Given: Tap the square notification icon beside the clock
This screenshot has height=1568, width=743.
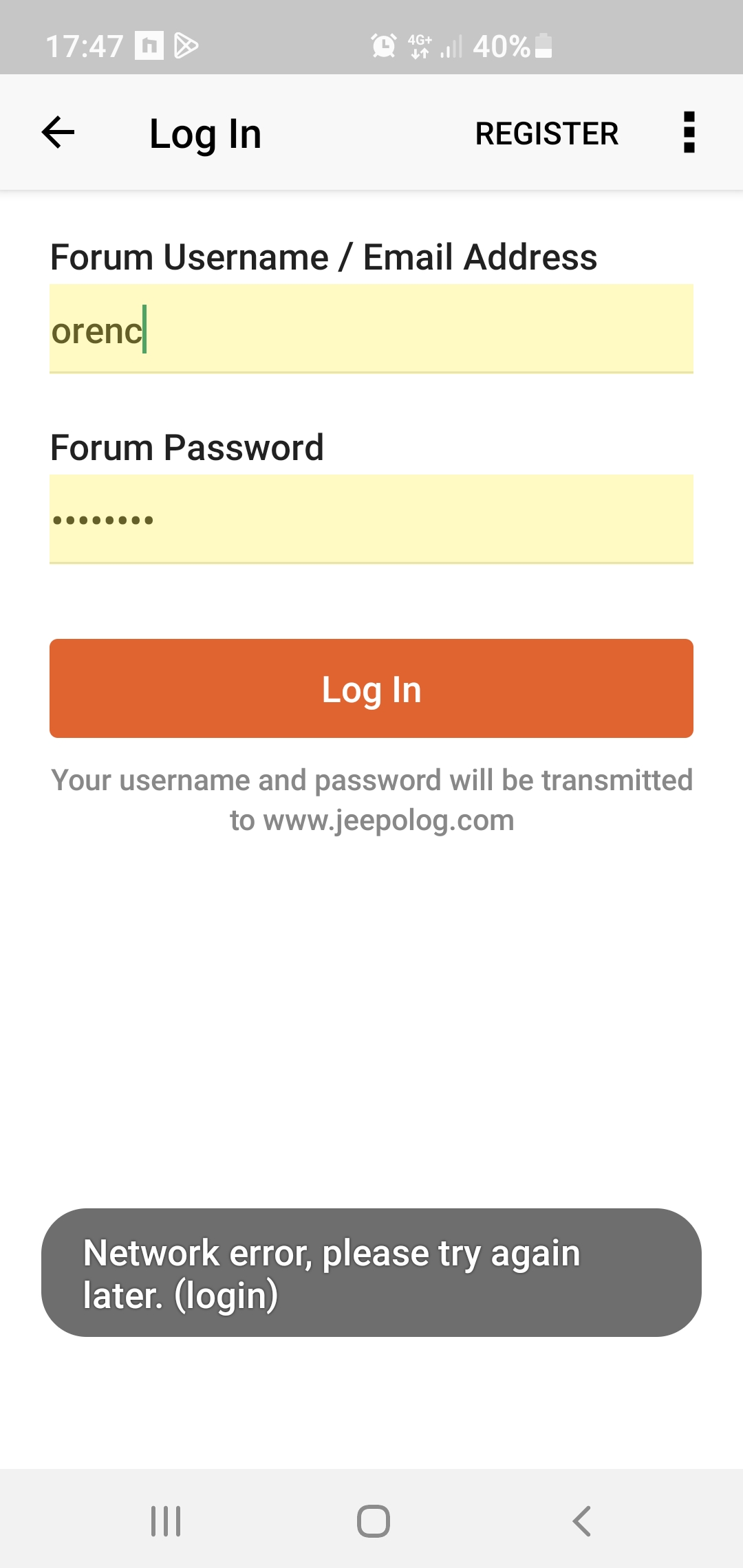Looking at the screenshot, I should tap(149, 46).
